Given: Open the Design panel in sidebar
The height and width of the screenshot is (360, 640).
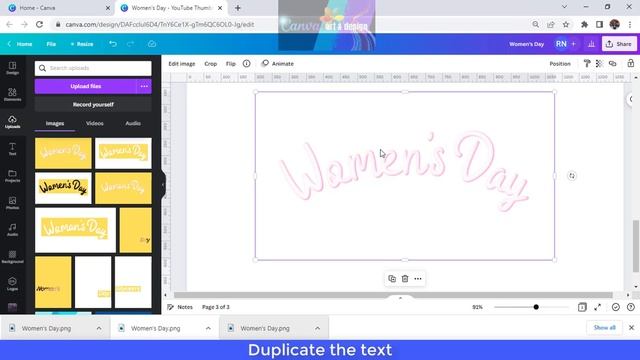Looking at the screenshot, I should pos(12,68).
